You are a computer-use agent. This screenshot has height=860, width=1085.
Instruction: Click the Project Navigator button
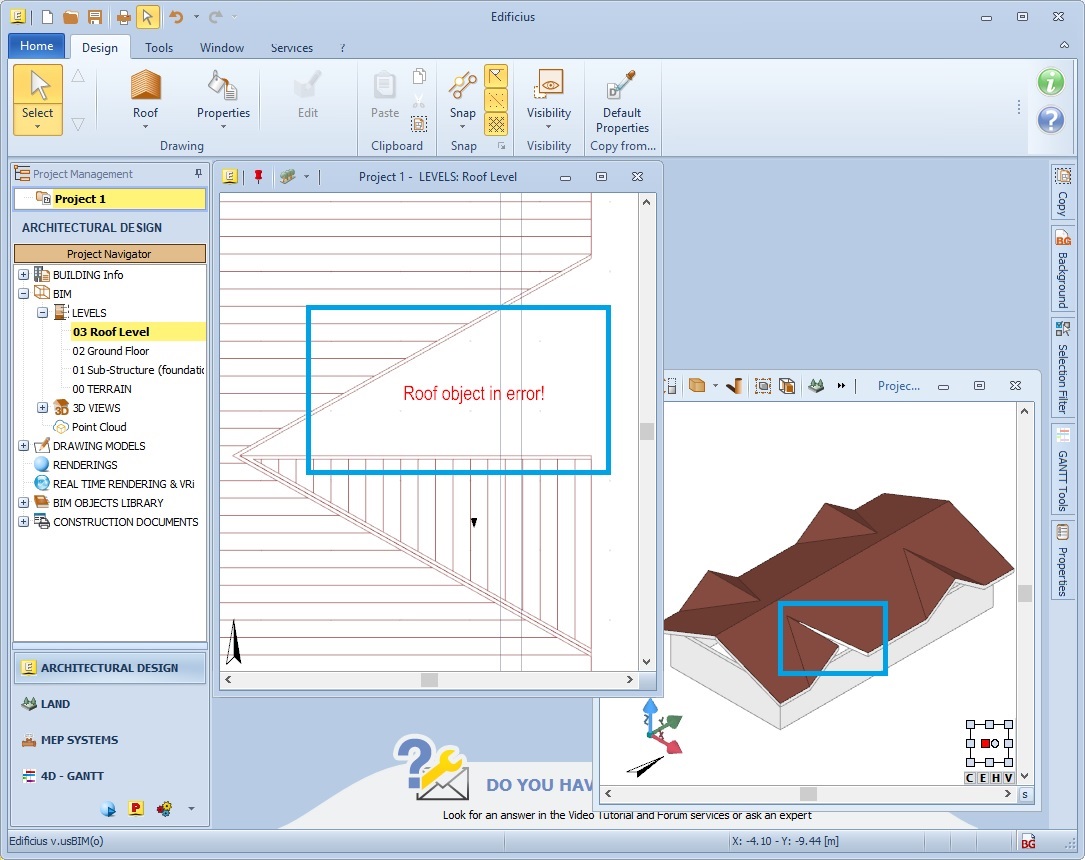point(110,254)
